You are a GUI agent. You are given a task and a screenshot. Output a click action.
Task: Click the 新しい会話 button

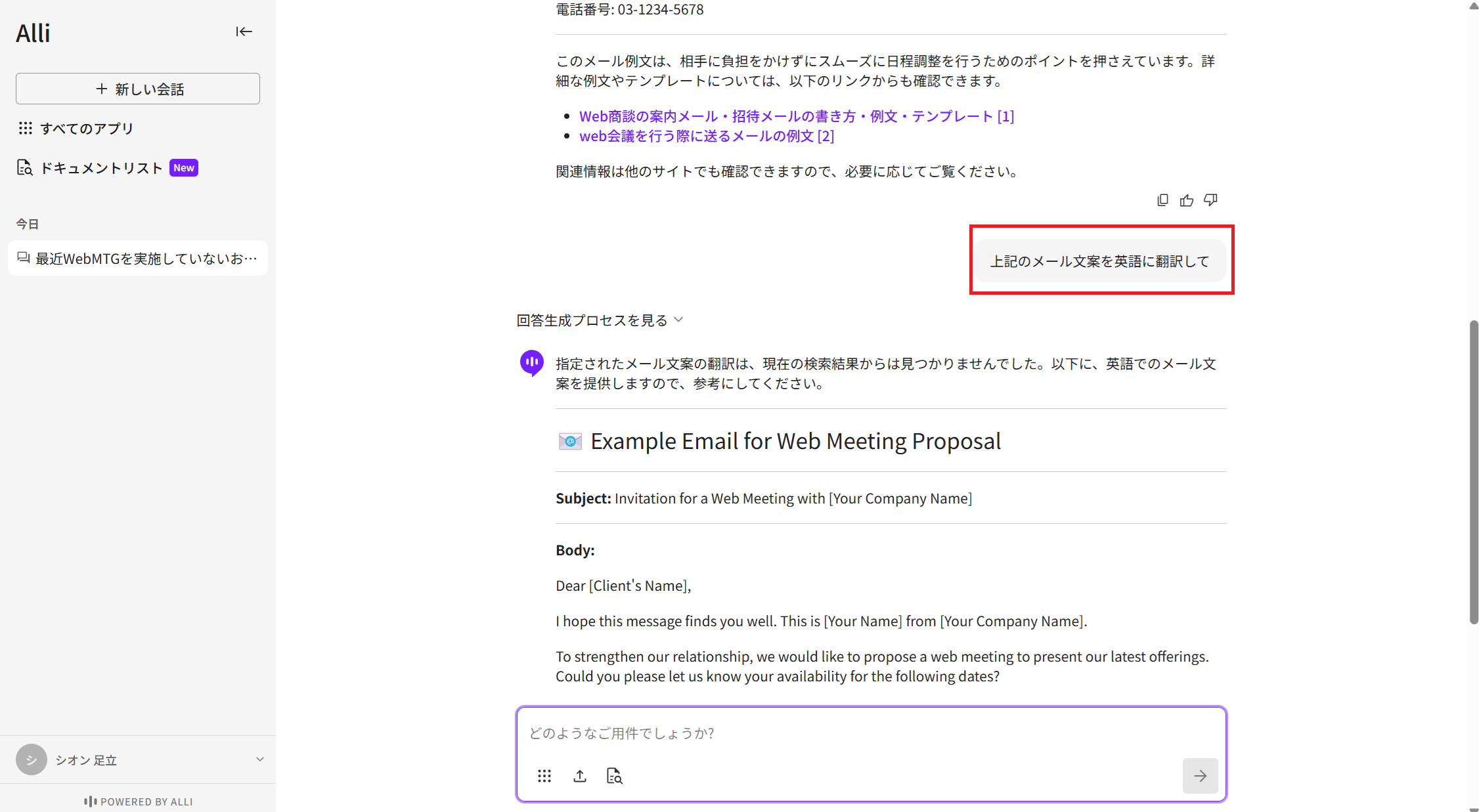click(138, 89)
